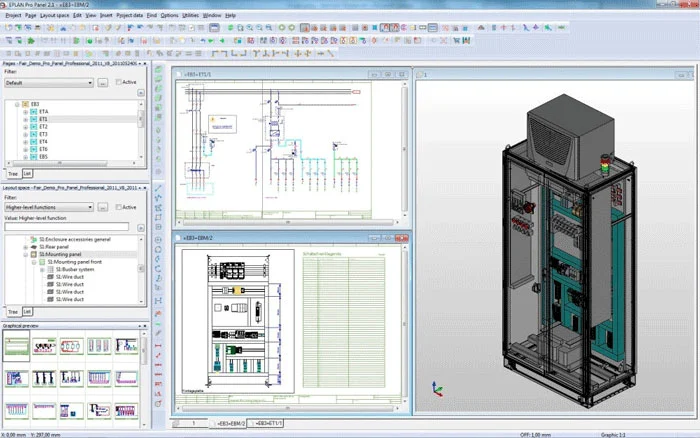The width and height of the screenshot is (700, 438).
Task: Click the shopping cart icon in toolbar
Action: (457, 41)
